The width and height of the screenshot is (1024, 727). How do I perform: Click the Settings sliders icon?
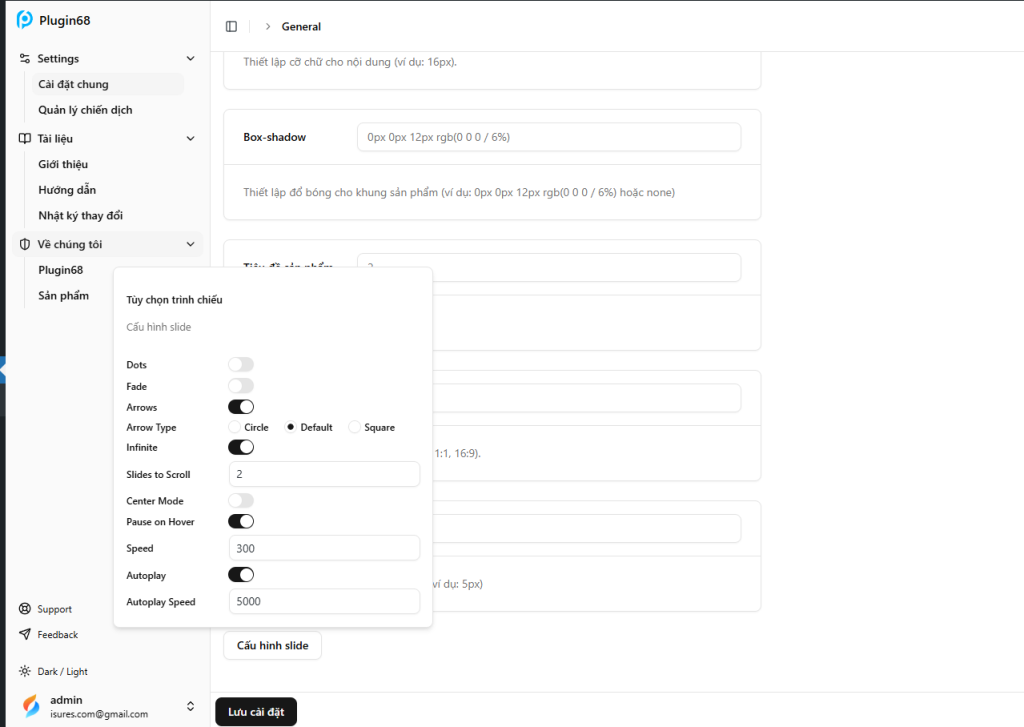tap(26, 59)
